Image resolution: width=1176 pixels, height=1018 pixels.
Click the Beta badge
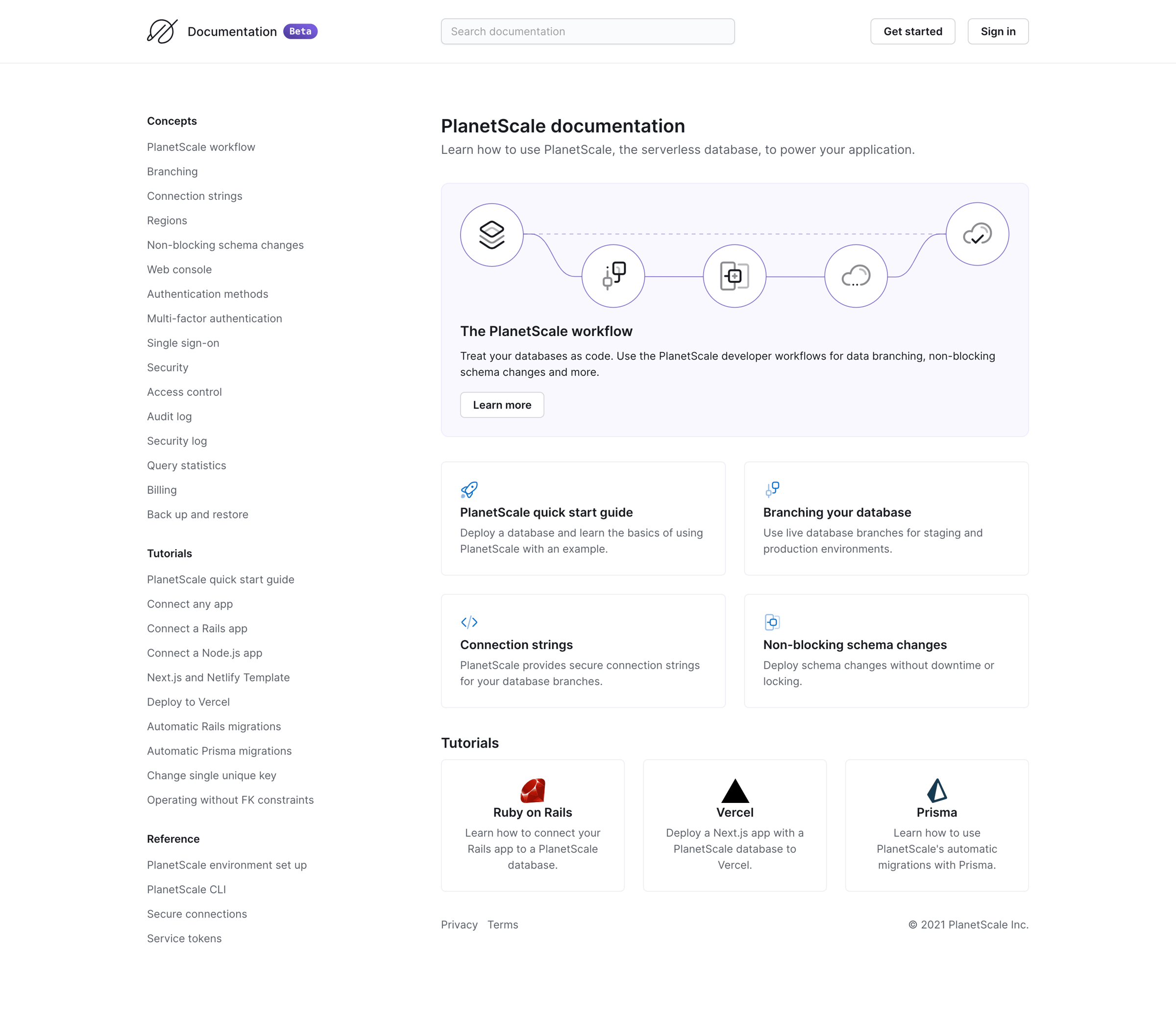(x=300, y=31)
